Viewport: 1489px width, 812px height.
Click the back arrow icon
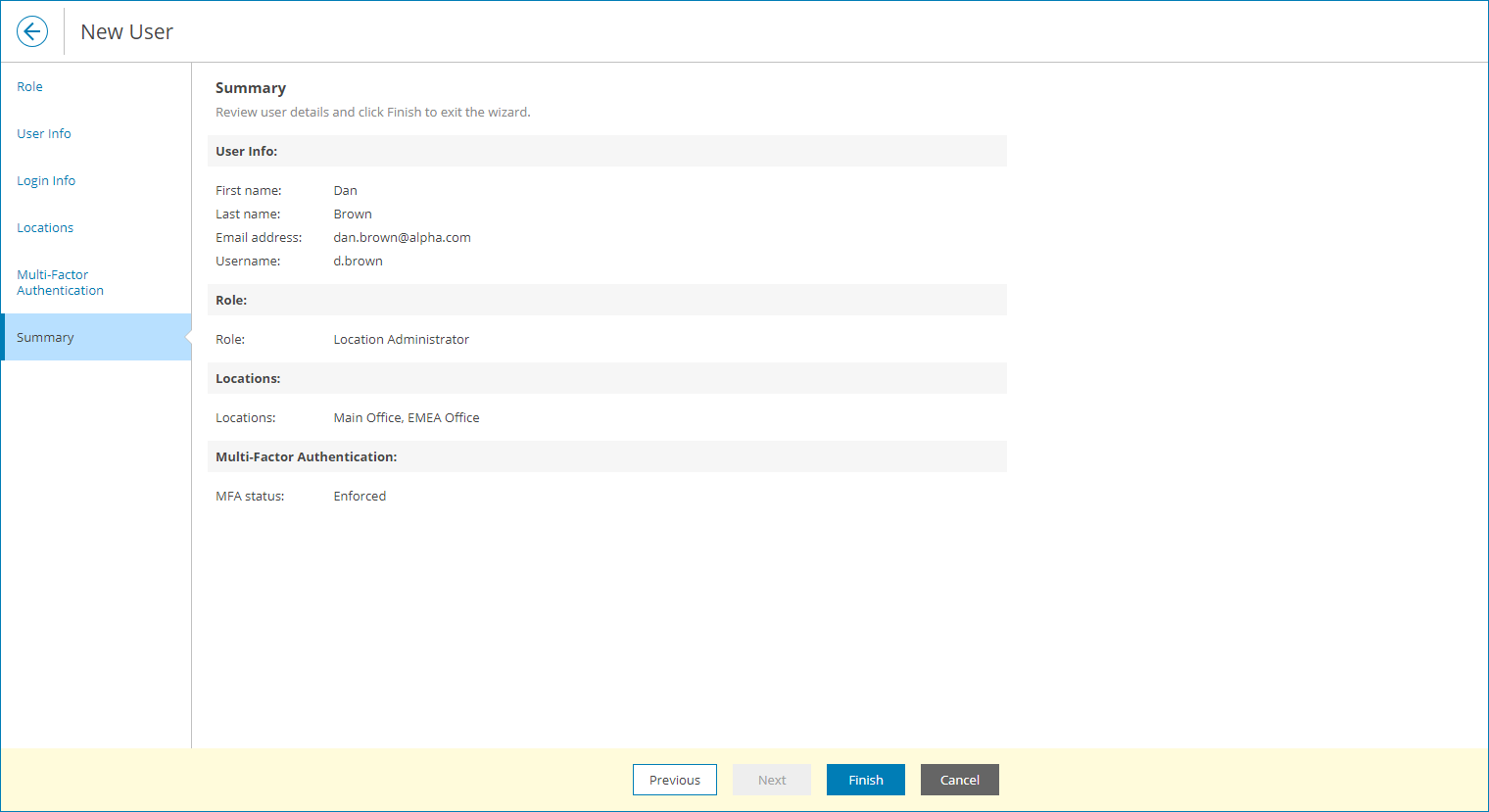coord(32,31)
